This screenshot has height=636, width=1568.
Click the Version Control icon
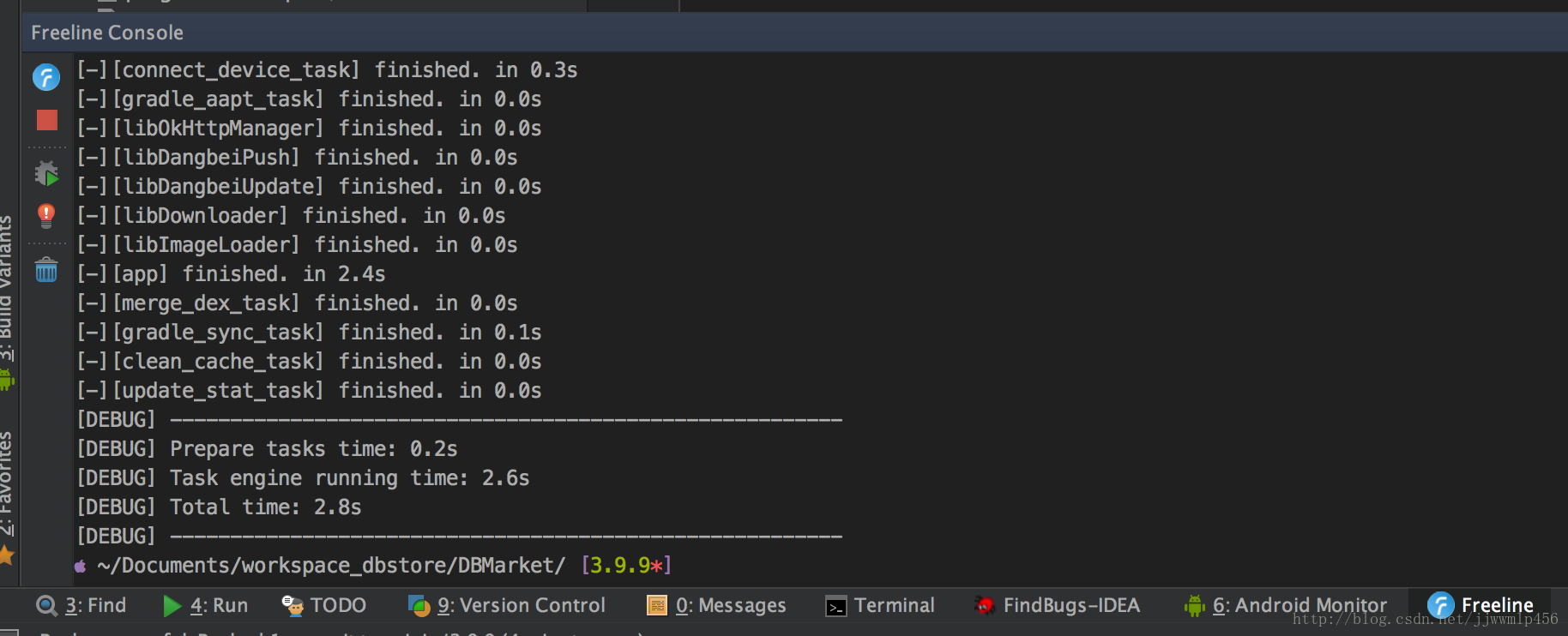(419, 606)
